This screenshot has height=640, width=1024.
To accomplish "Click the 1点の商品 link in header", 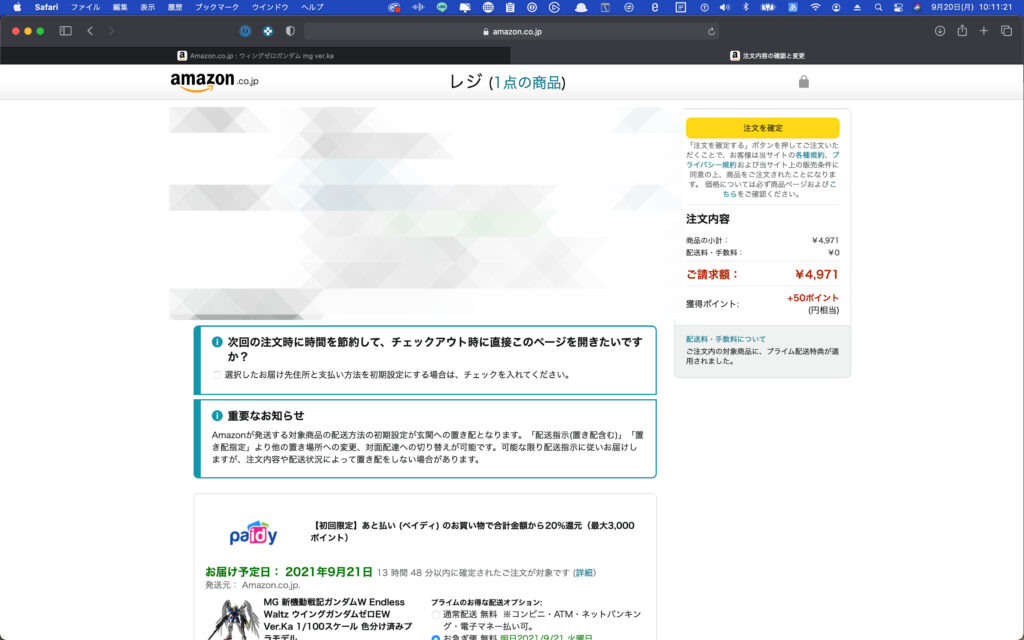I will pyautogui.click(x=527, y=82).
